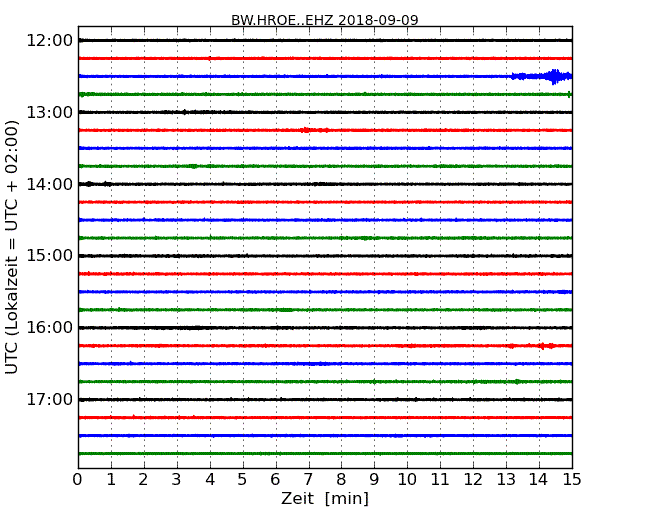The width and height of the screenshot is (650, 520).
Task: Click the Zeit [min] axis label
Action: point(325,498)
